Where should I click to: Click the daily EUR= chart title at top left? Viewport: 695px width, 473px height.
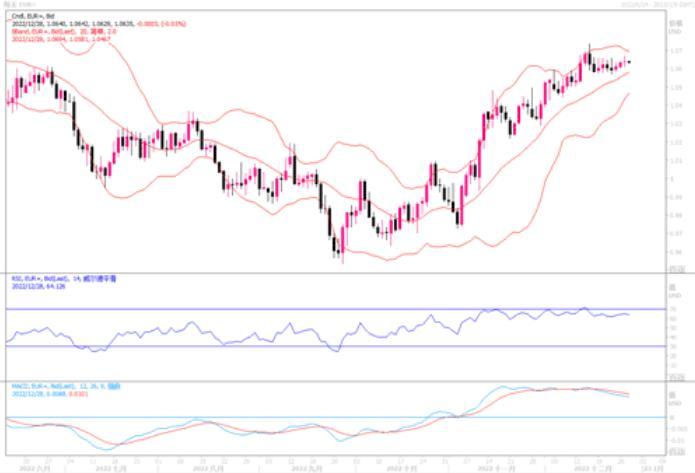click(15, 5)
